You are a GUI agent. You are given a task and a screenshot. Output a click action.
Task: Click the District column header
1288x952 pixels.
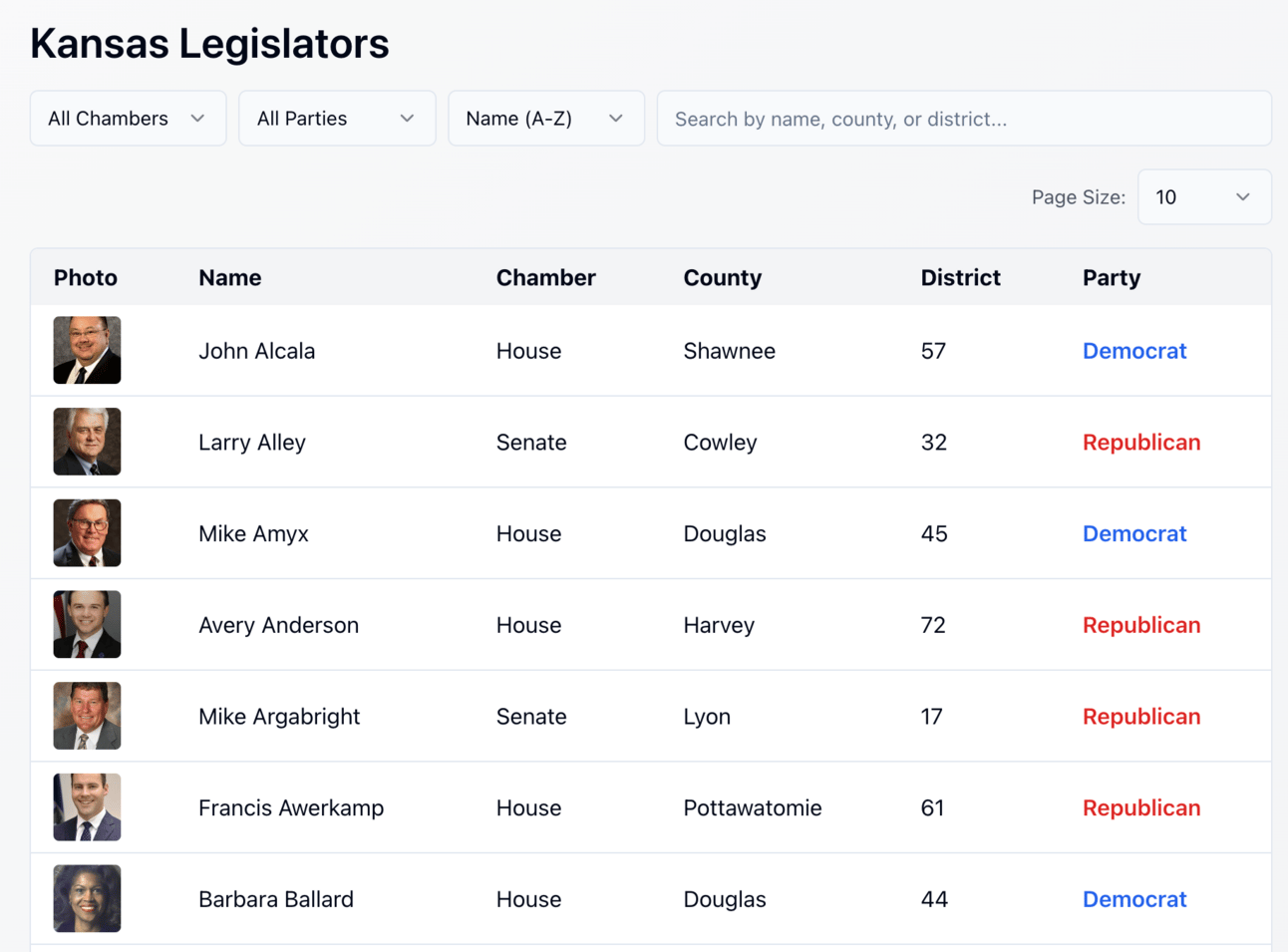coord(960,278)
